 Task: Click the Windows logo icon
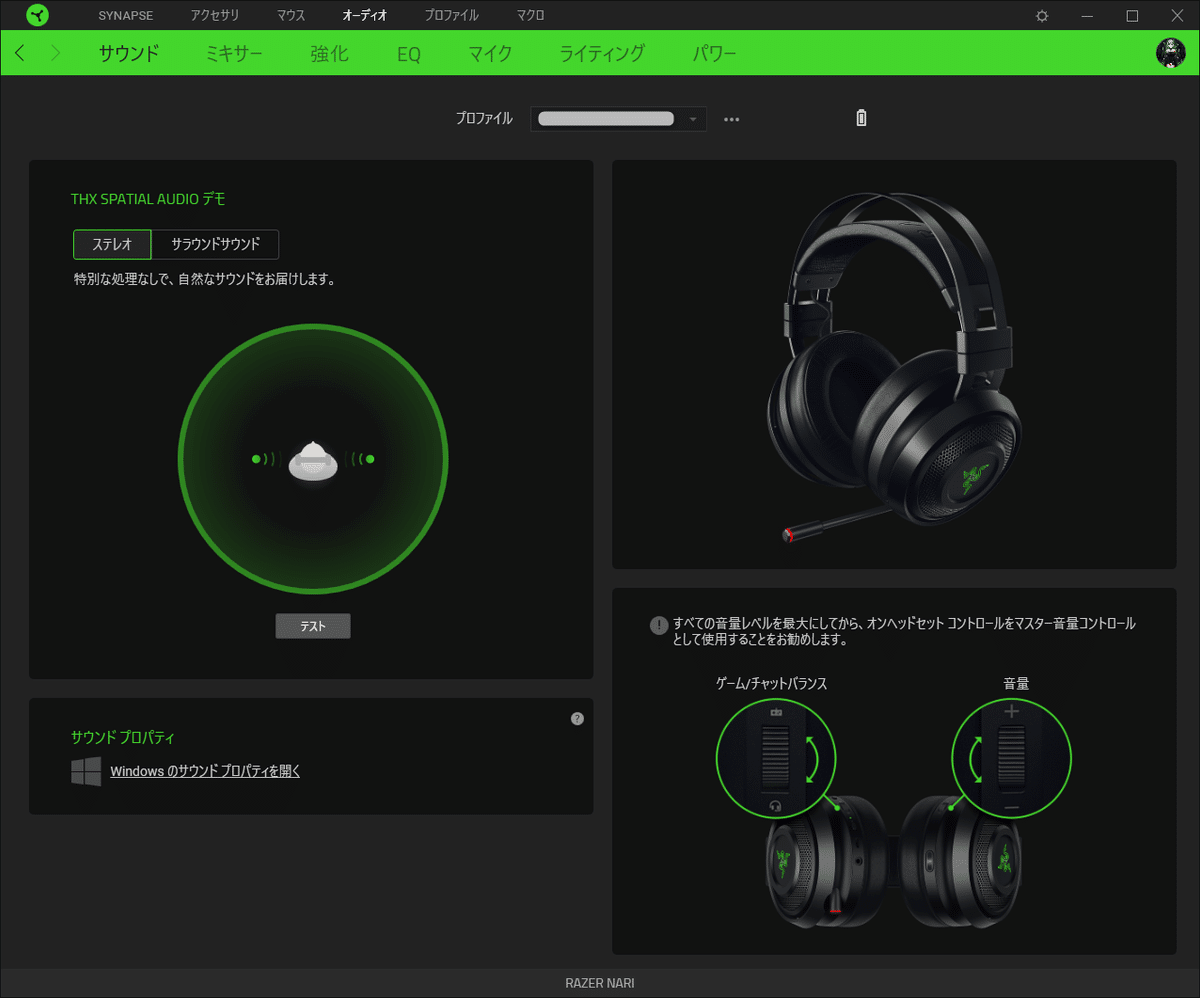86,771
